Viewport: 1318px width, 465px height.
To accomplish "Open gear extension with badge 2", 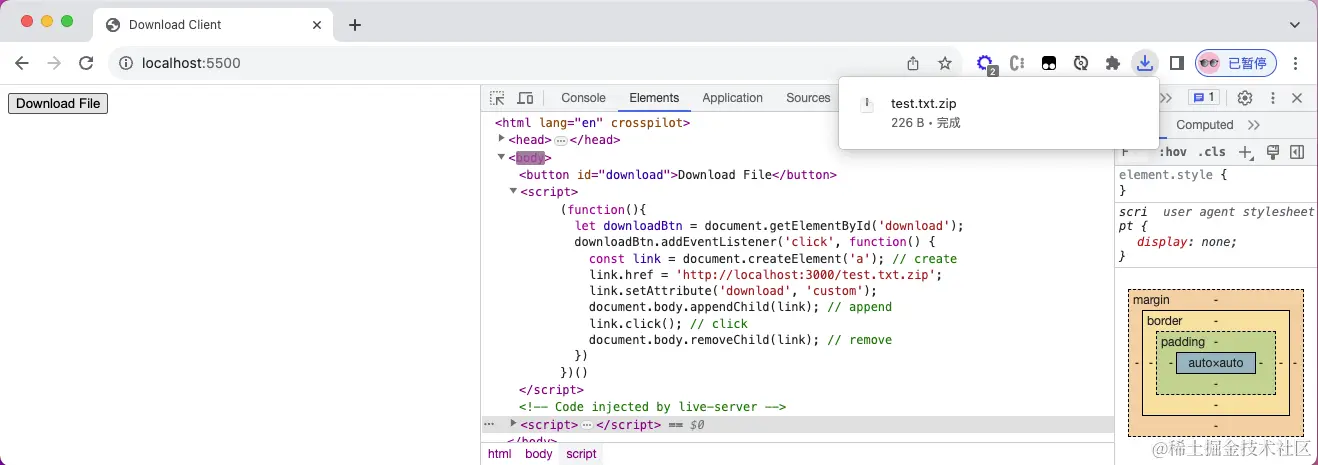I will point(986,63).
